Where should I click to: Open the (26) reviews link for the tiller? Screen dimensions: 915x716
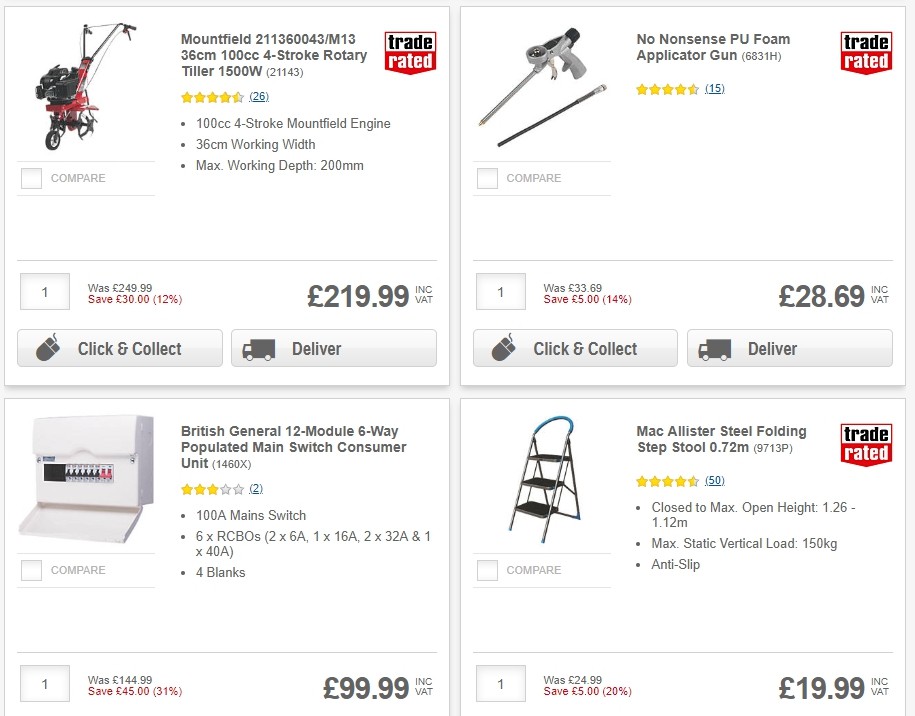pos(256,96)
